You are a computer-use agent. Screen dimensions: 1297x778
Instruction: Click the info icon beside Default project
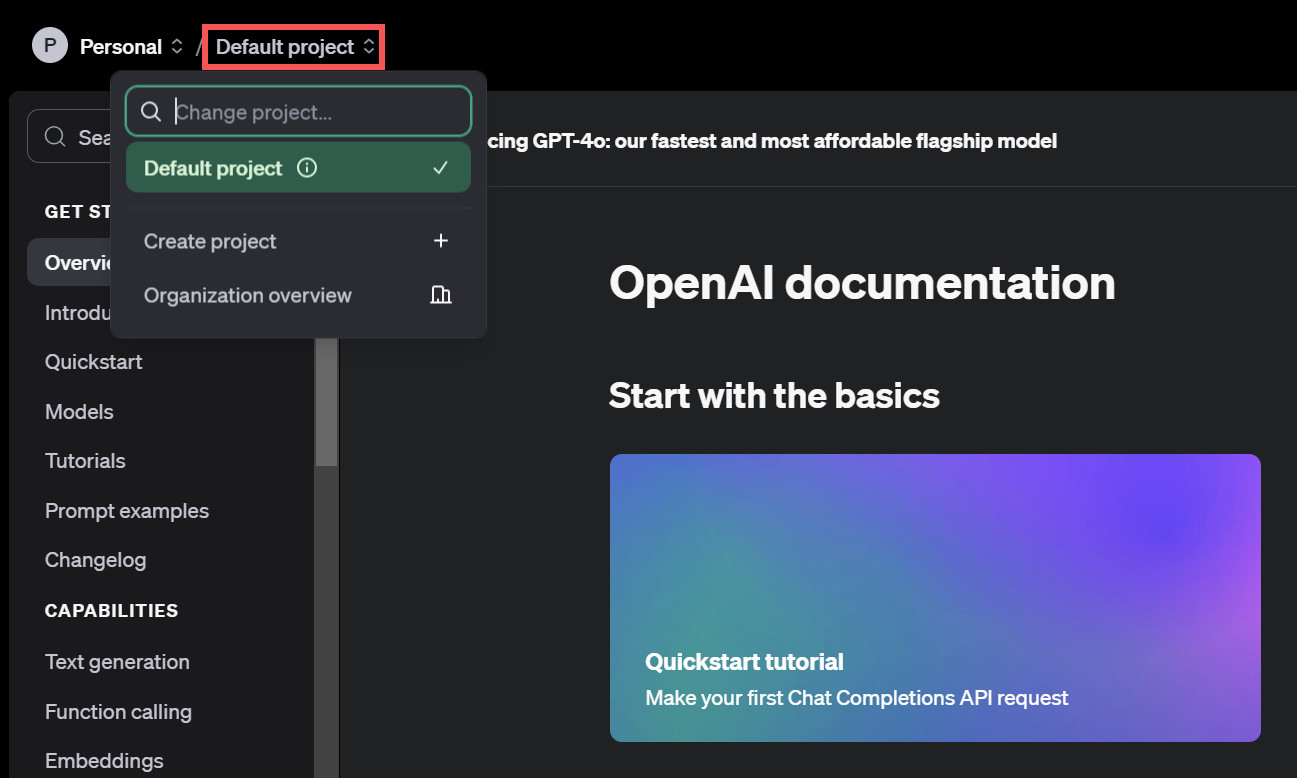click(x=307, y=168)
